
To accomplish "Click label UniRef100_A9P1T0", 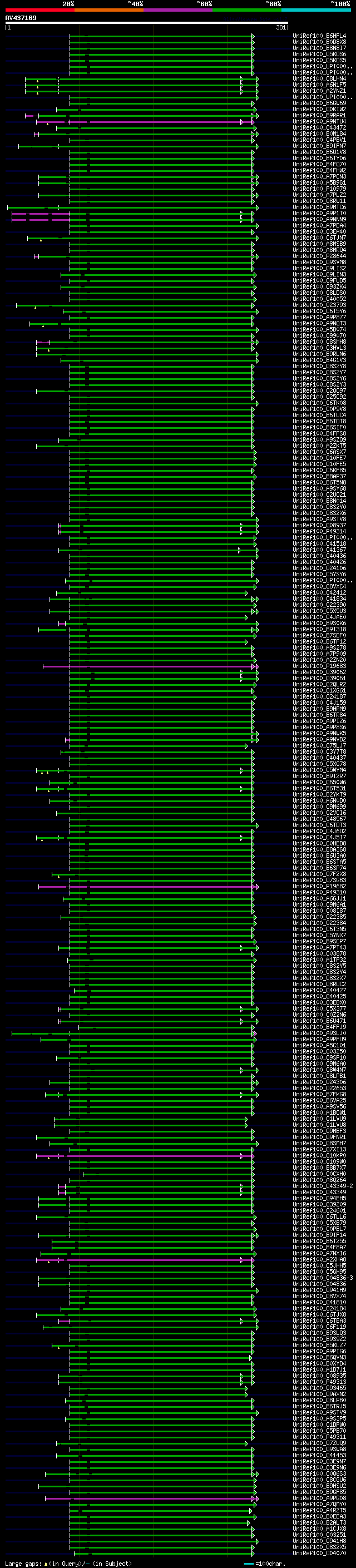I will pos(319,214).
